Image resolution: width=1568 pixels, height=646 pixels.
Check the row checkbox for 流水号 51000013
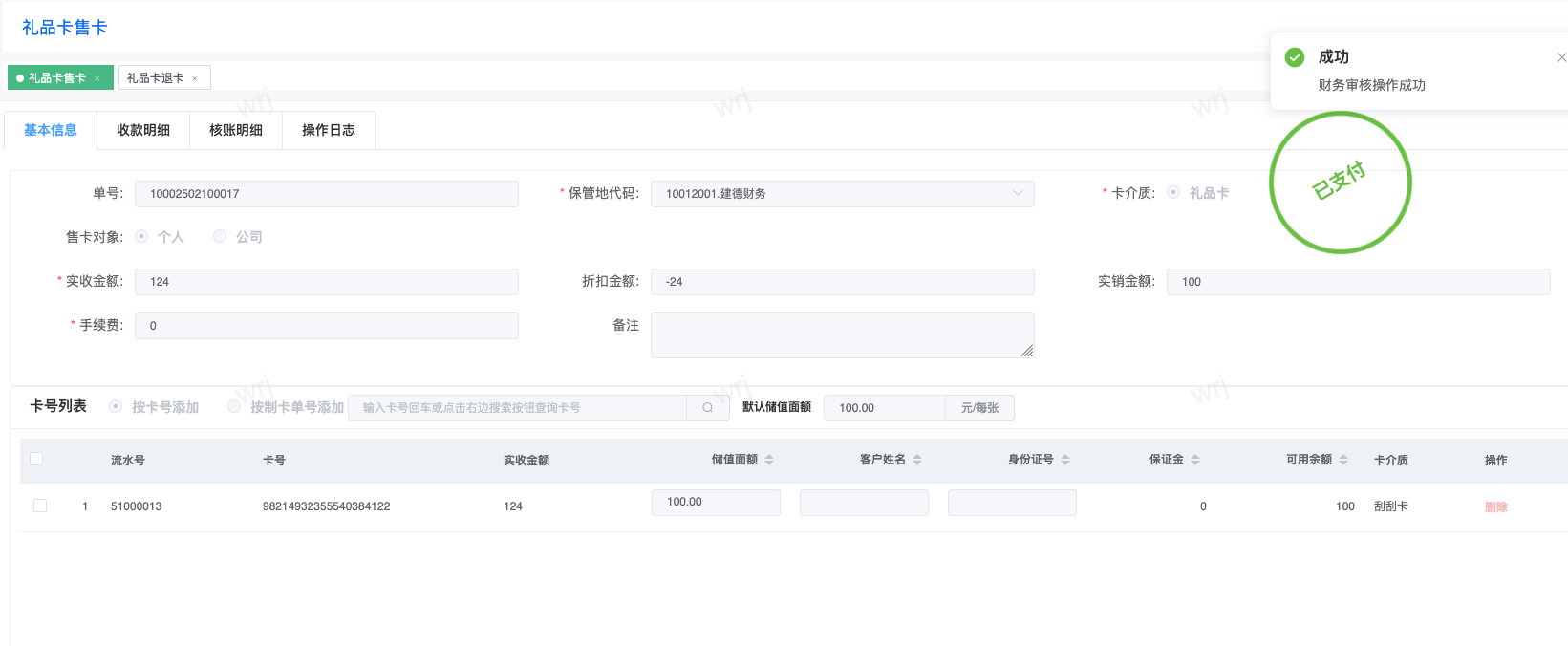[40, 506]
